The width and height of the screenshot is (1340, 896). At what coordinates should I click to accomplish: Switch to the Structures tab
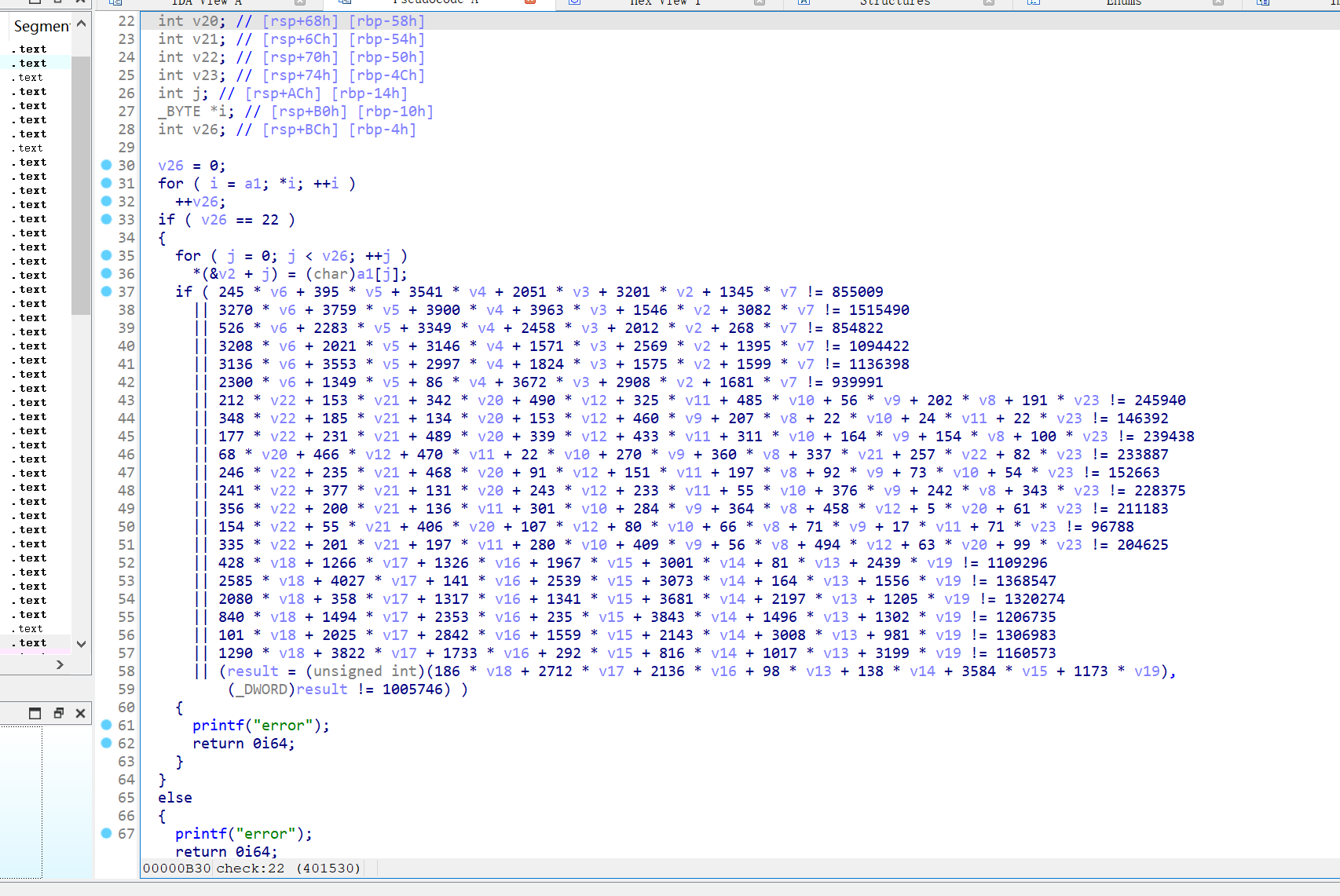(894, 3)
